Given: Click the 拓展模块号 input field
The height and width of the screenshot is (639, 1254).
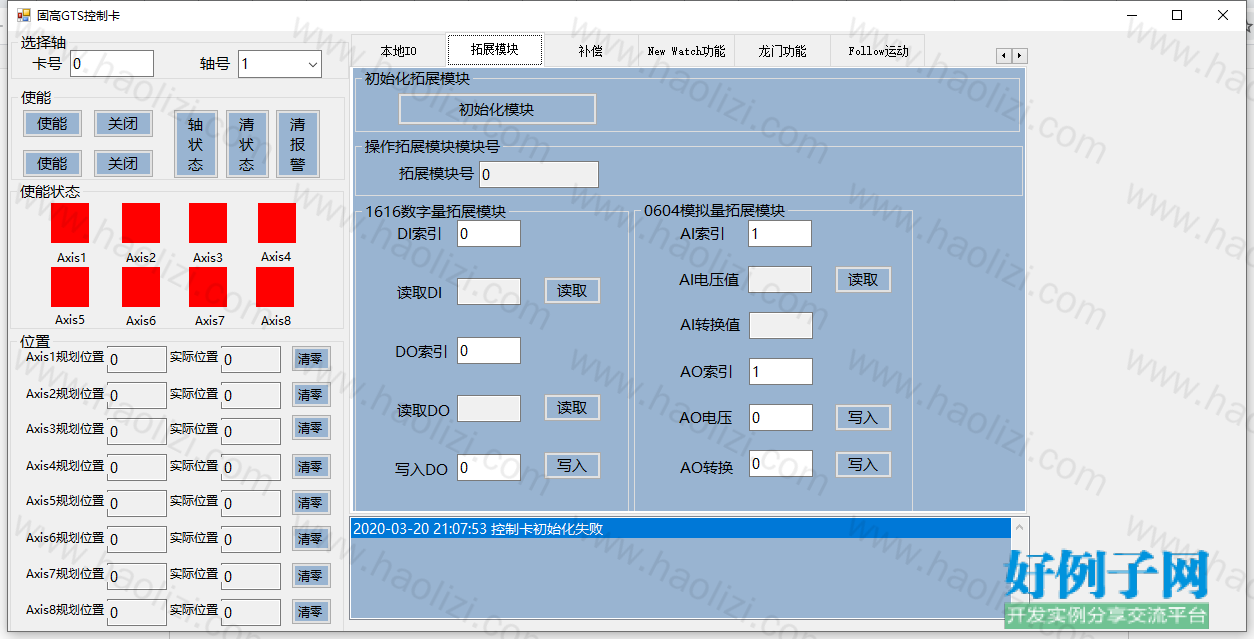Looking at the screenshot, I should pyautogui.click(x=539, y=174).
